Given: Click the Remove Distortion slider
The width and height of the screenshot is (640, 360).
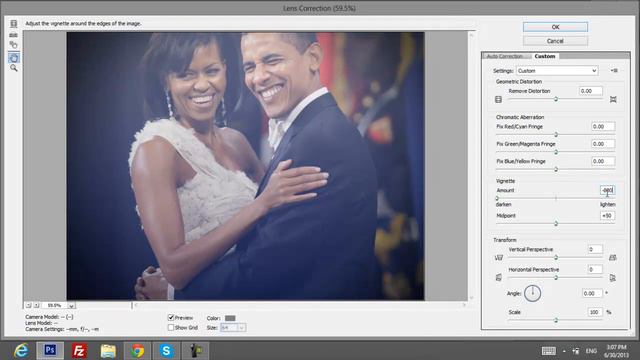Looking at the screenshot, I should [556, 99].
